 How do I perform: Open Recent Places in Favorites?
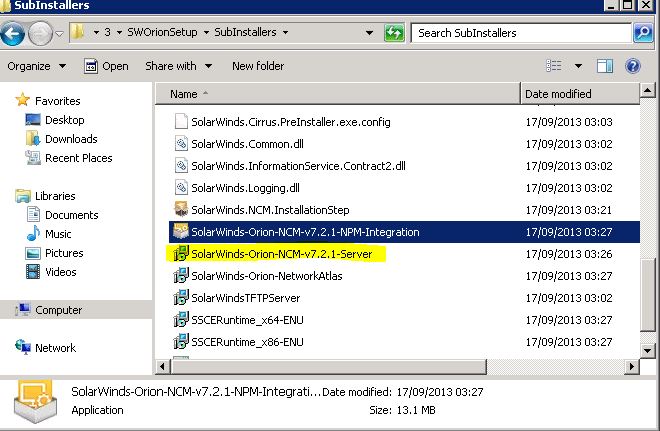[79, 158]
